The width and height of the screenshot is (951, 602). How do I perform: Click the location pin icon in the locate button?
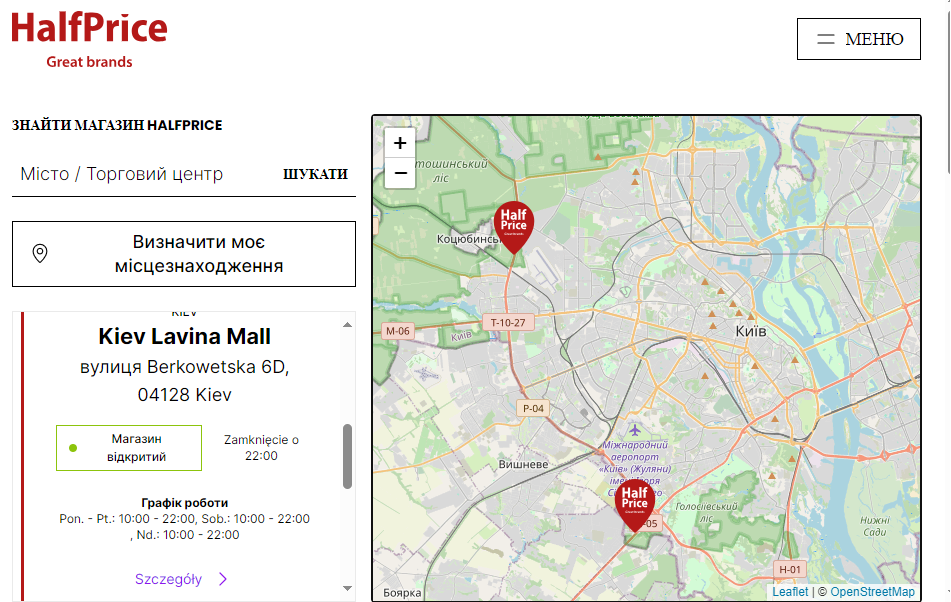(40, 254)
